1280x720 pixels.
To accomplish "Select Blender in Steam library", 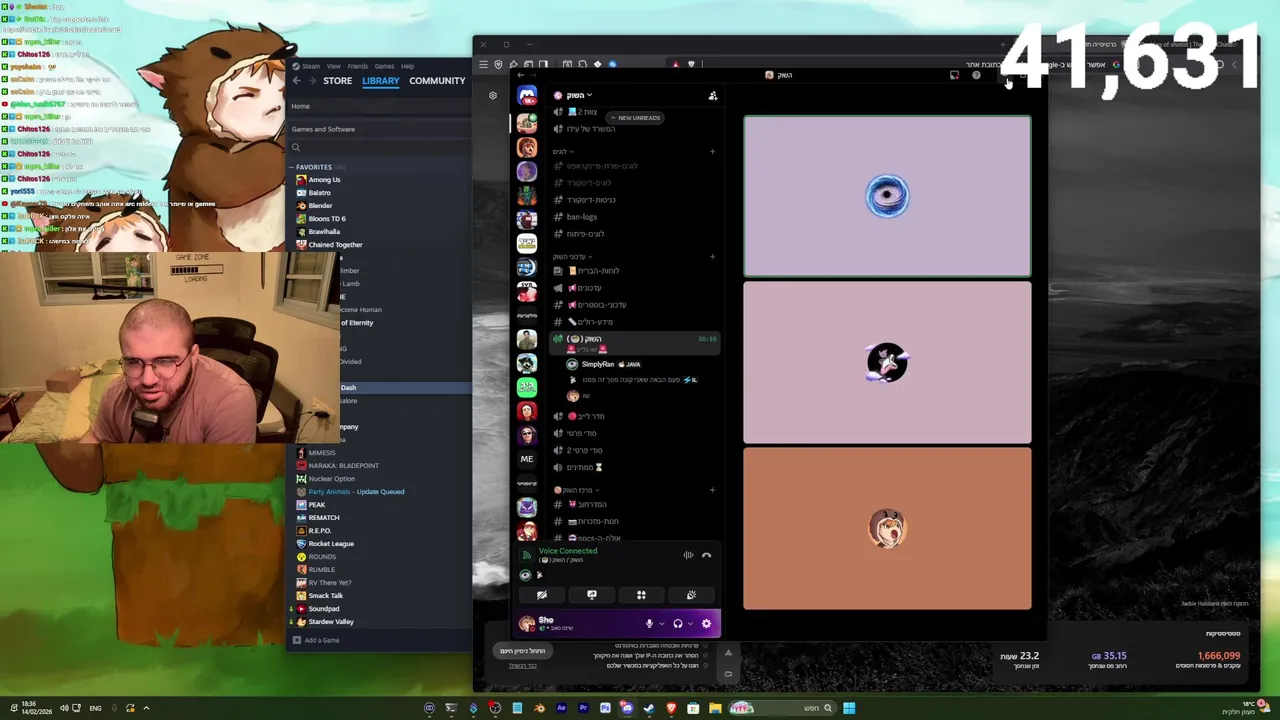I will click(320, 206).
